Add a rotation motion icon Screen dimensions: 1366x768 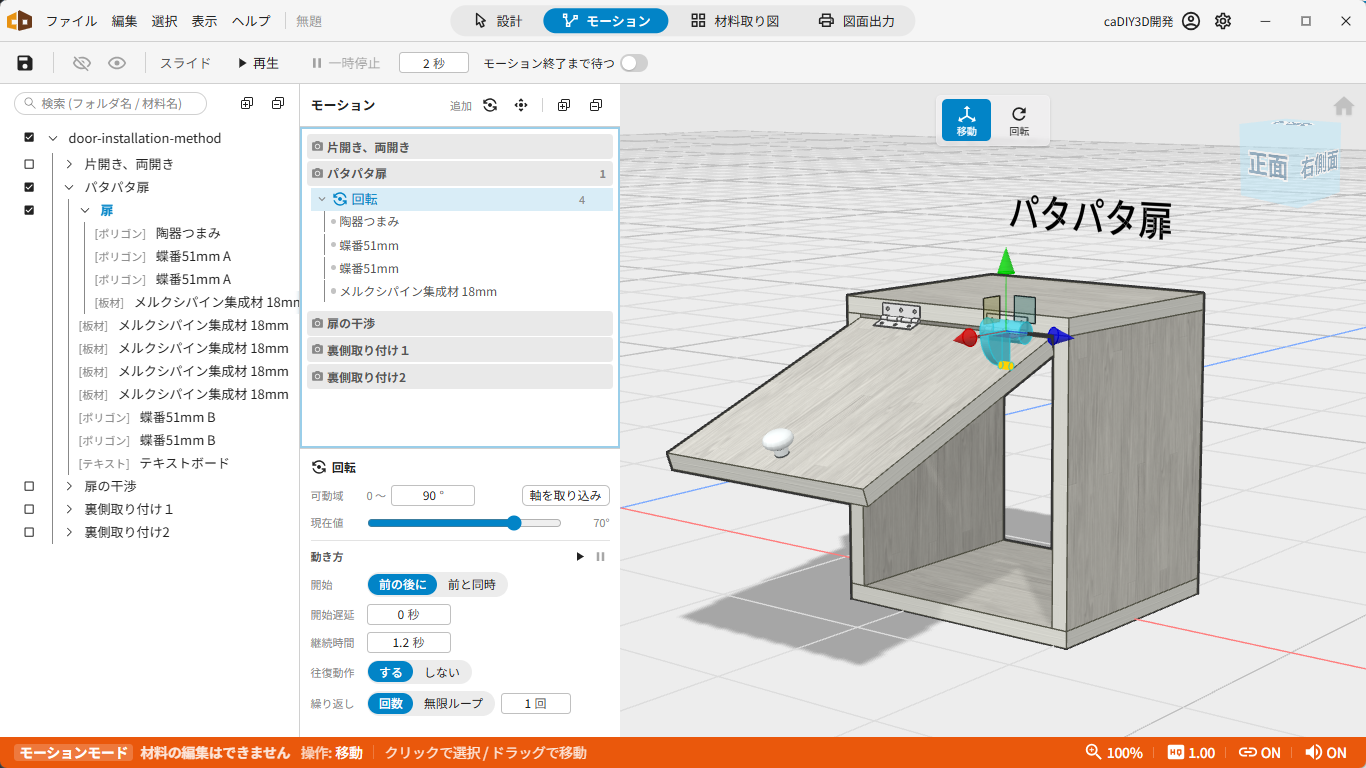coord(490,105)
